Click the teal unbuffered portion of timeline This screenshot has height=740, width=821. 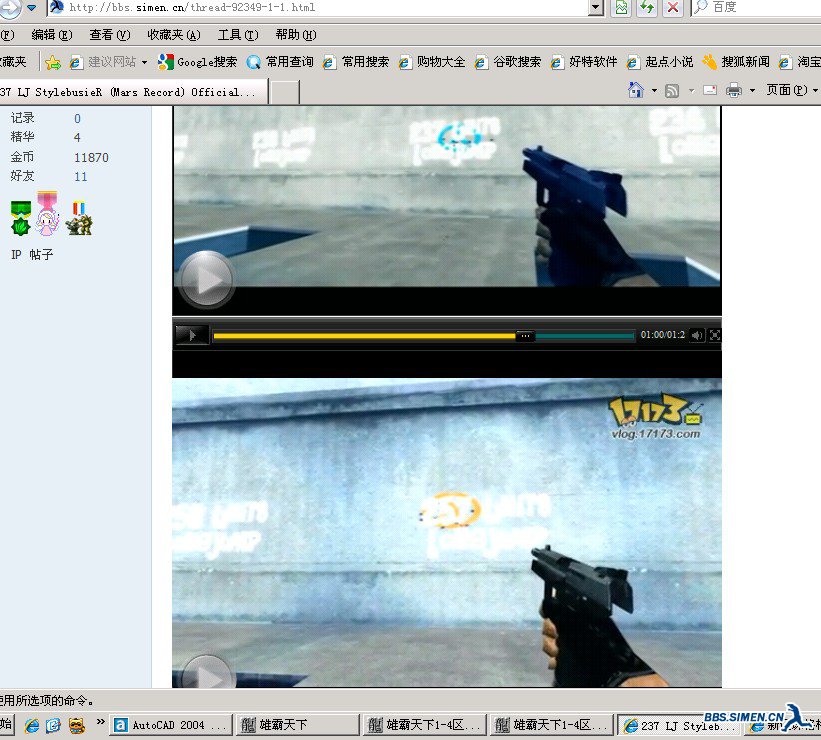coord(585,336)
